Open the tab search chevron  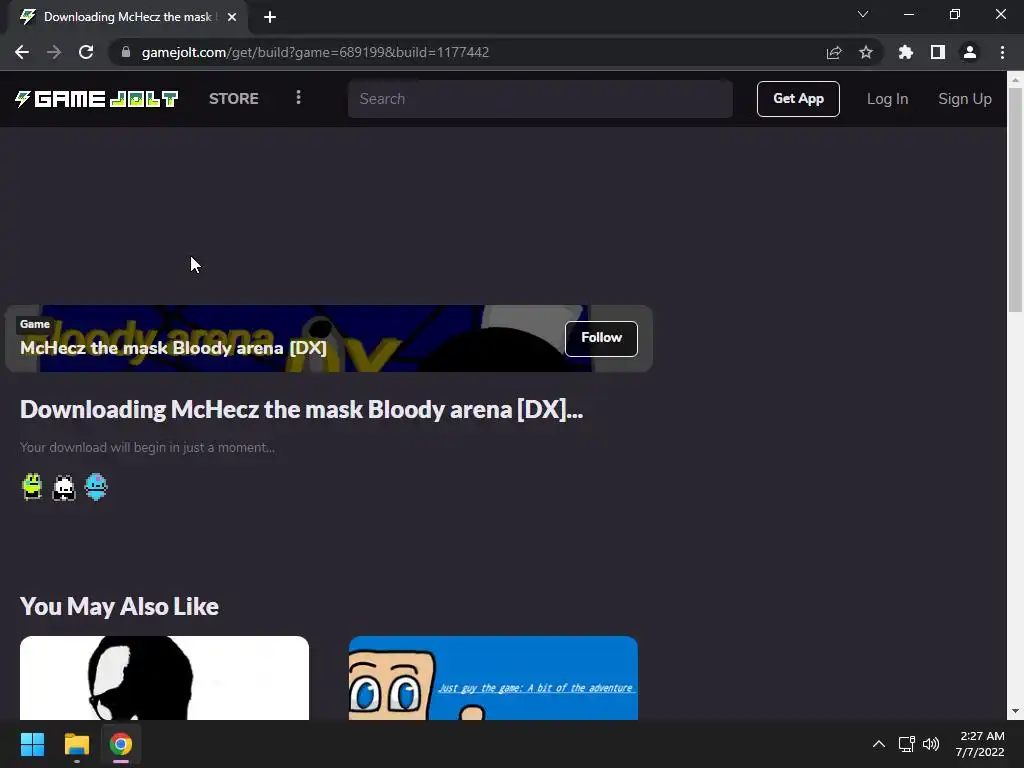click(x=863, y=14)
